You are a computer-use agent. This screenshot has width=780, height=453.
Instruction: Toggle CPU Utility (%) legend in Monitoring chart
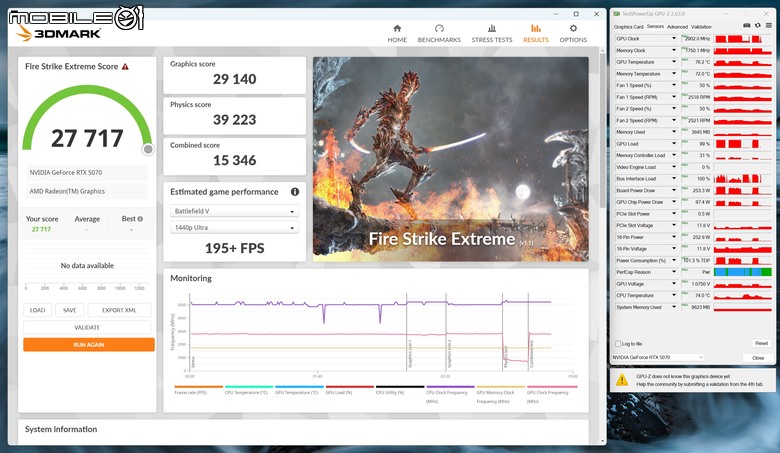400,390
